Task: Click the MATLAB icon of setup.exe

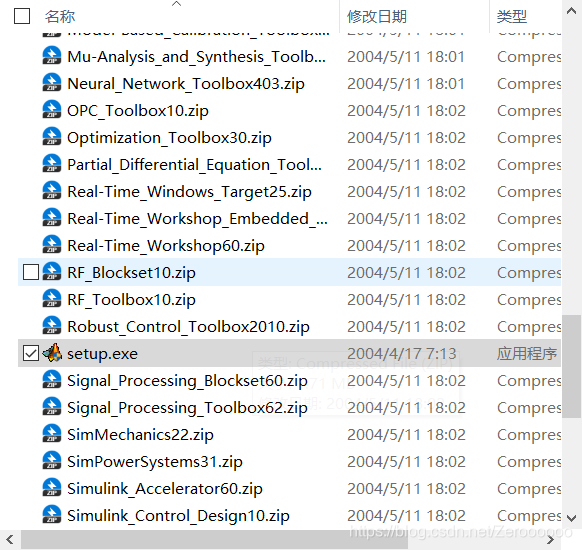Action: coord(52,353)
